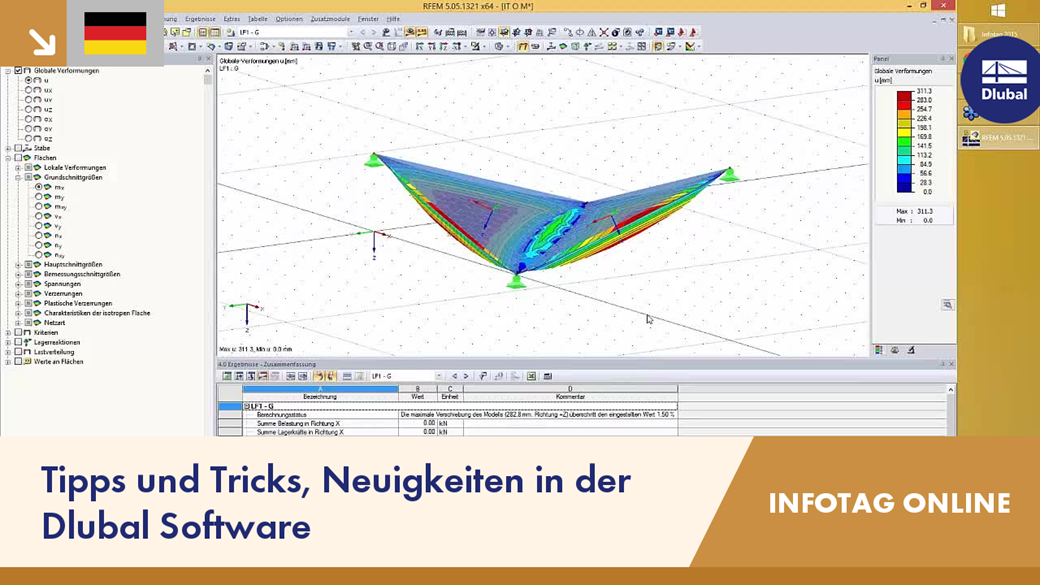Image resolution: width=1040 pixels, height=585 pixels.
Task: Click the filter tab icon at panel bottom
Action: (x=911, y=350)
